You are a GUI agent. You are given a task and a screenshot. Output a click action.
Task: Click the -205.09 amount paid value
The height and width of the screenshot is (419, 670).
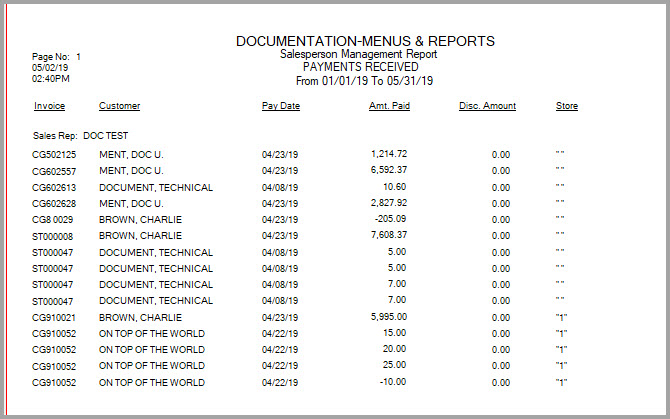coord(390,219)
